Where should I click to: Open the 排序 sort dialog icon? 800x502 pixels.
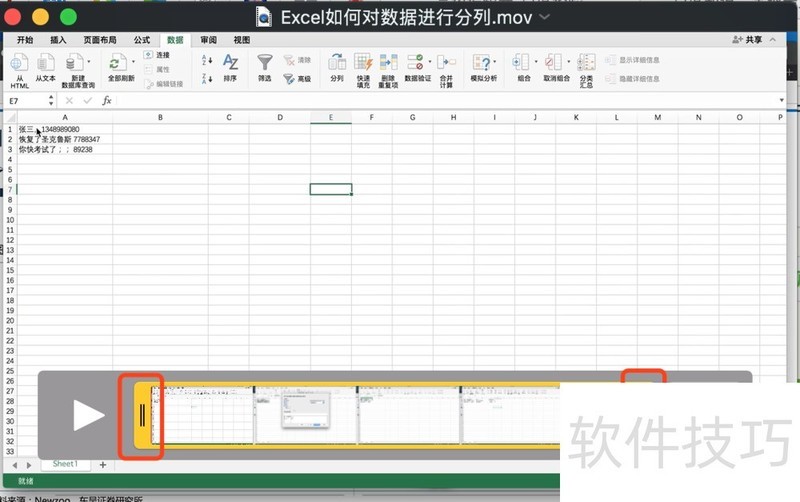(230, 63)
